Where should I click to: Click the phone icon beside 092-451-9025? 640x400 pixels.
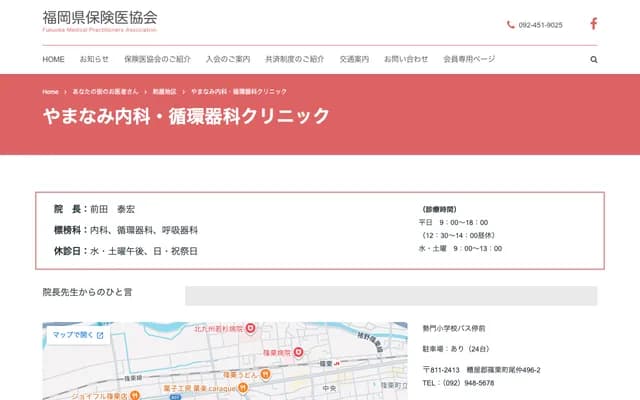point(510,24)
